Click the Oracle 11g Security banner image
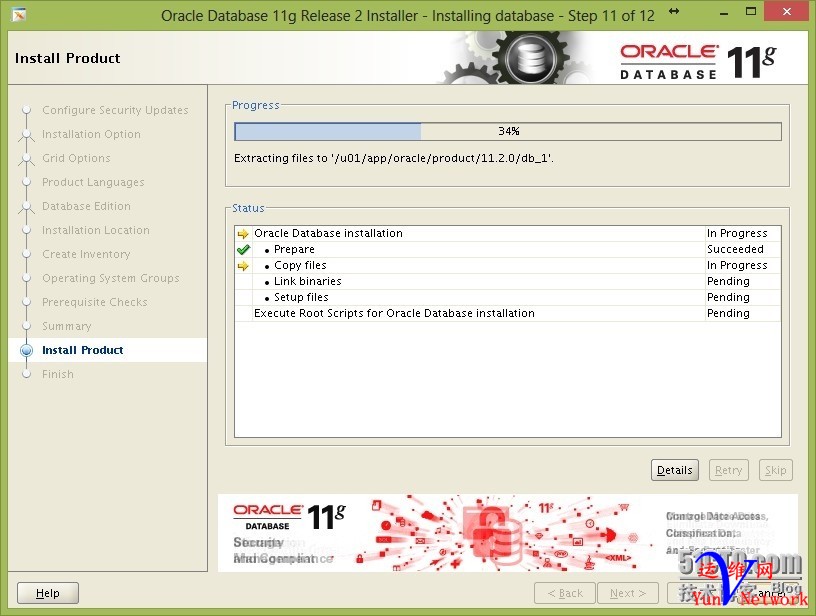Image resolution: width=816 pixels, height=616 pixels. pos(507,533)
